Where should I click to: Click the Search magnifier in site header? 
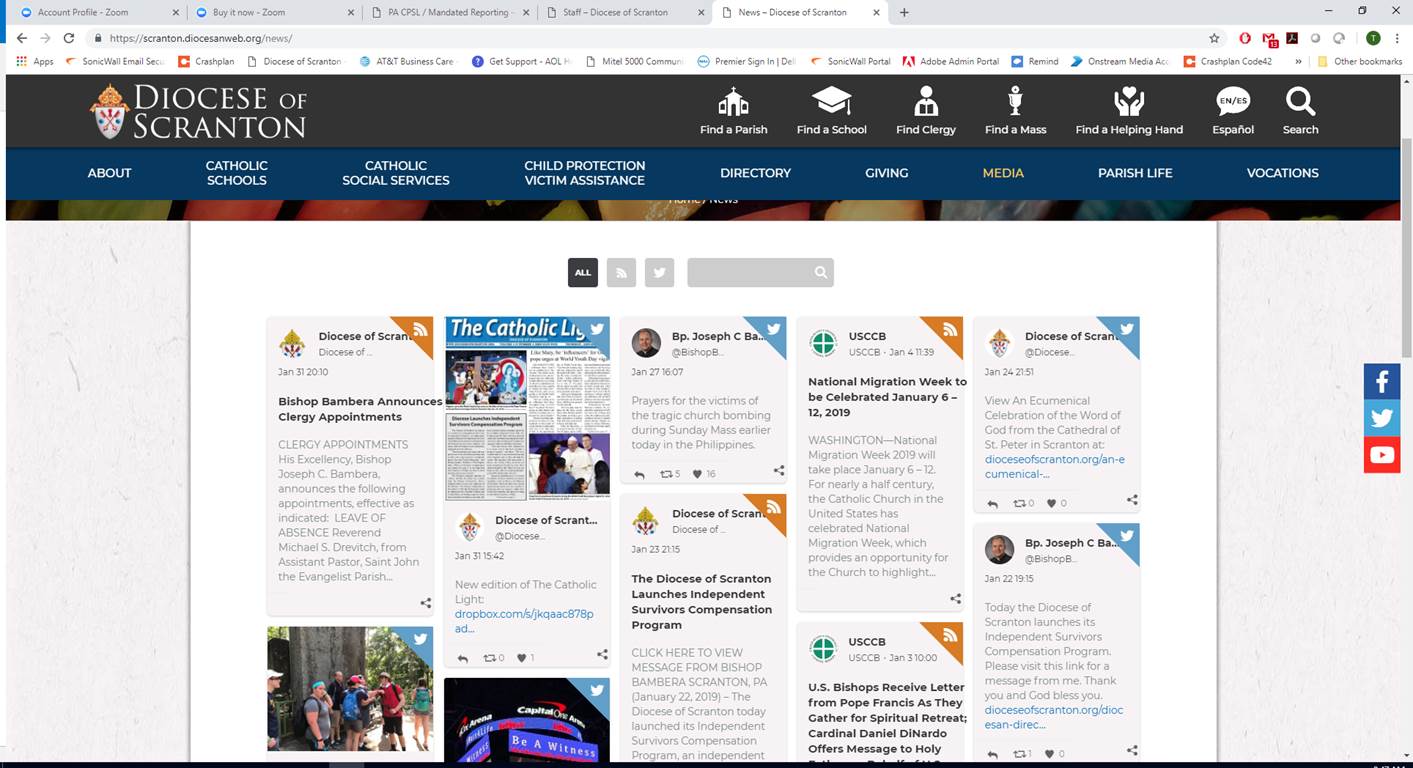tap(1300, 102)
